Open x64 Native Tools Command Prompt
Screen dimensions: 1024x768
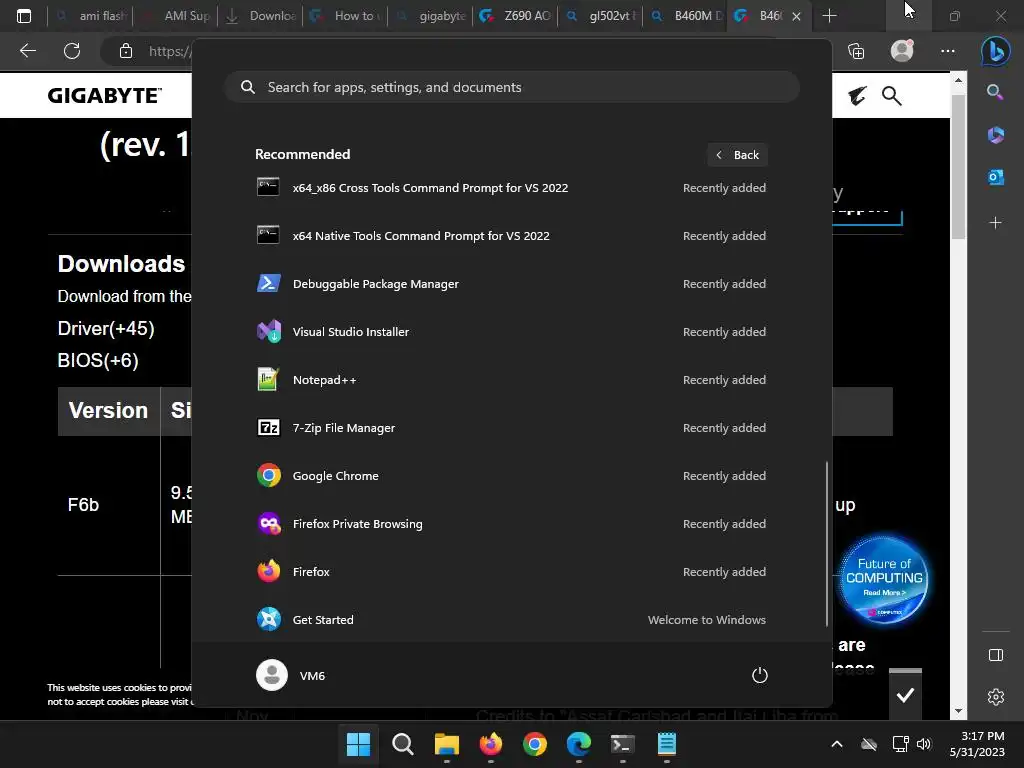(511, 236)
